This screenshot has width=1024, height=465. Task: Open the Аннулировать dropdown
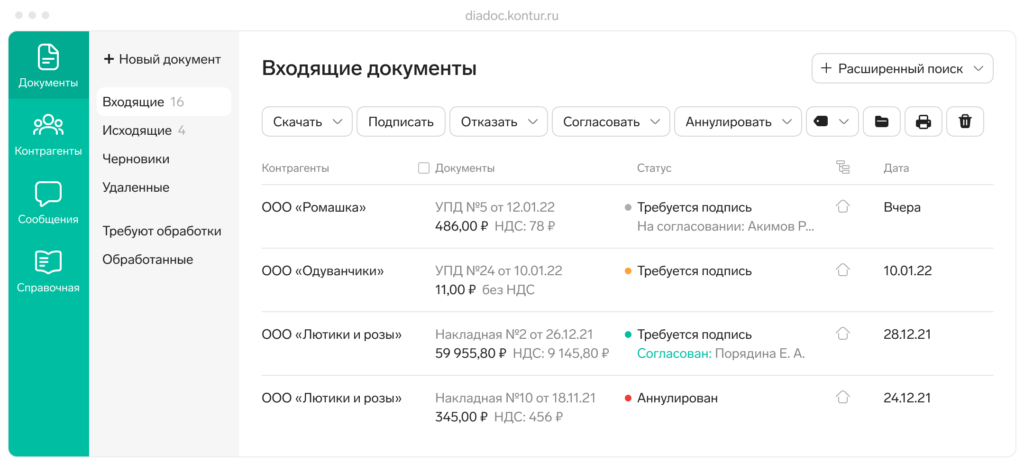(x=738, y=122)
